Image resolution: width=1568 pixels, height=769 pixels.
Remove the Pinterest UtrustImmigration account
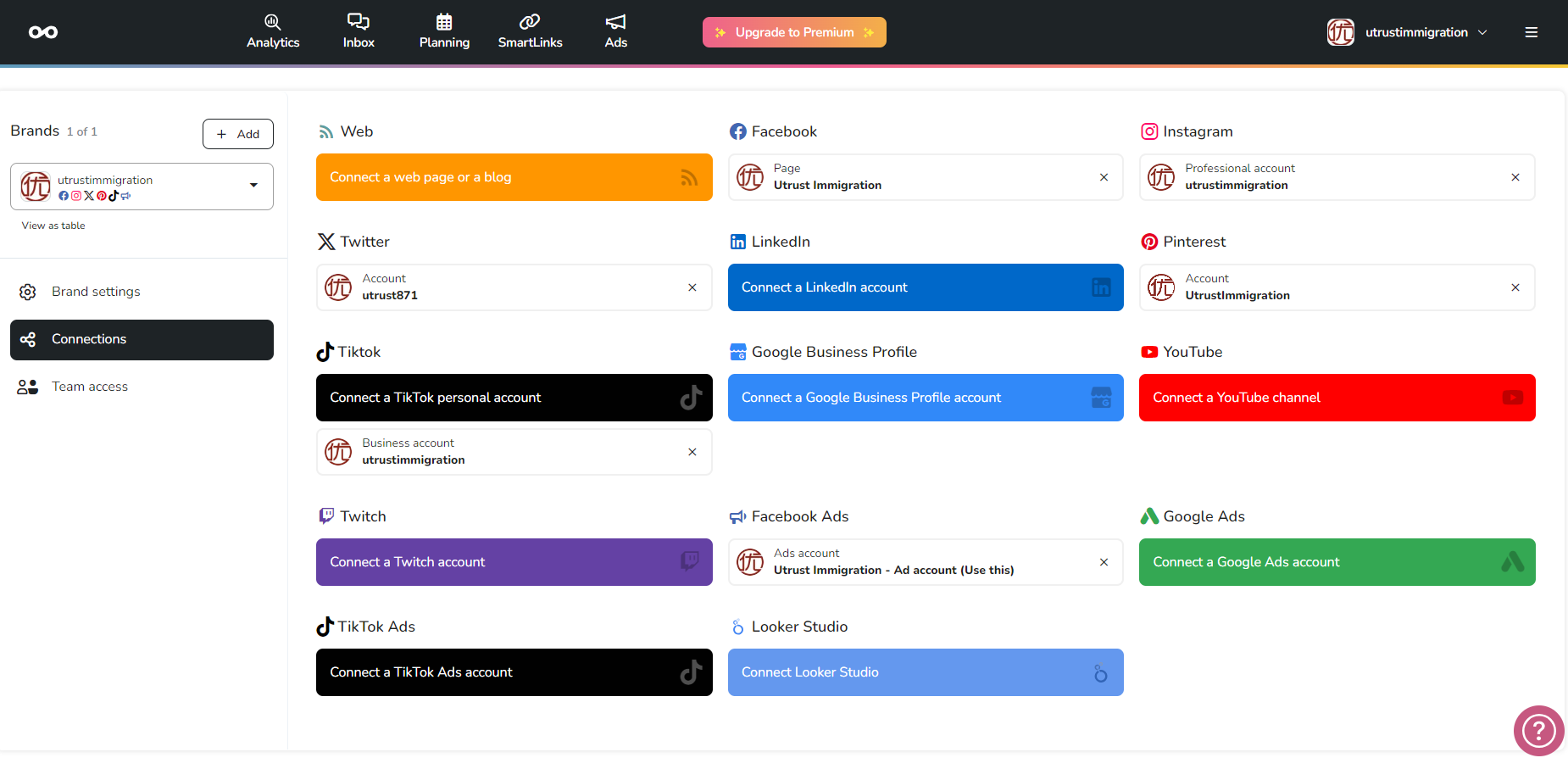click(1515, 287)
